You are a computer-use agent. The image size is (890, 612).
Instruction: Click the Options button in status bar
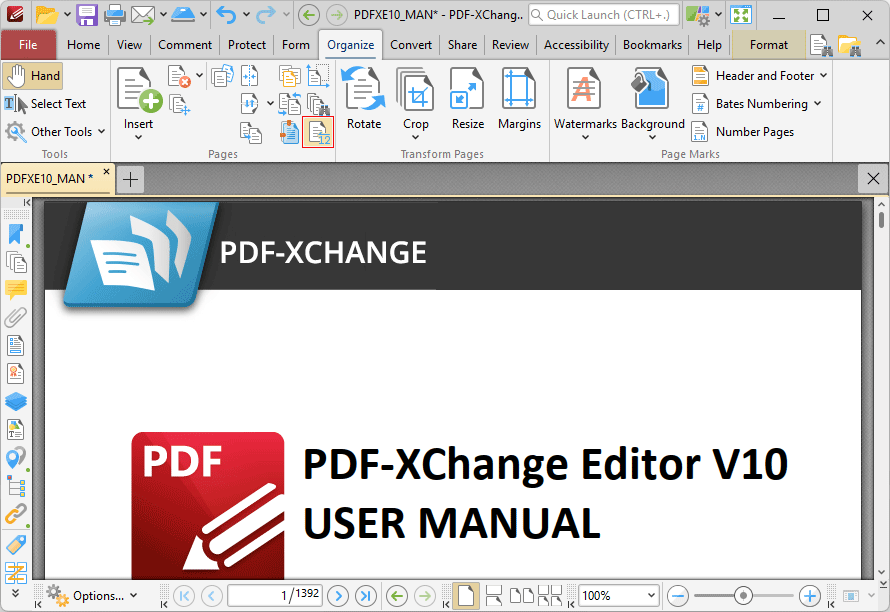91,595
